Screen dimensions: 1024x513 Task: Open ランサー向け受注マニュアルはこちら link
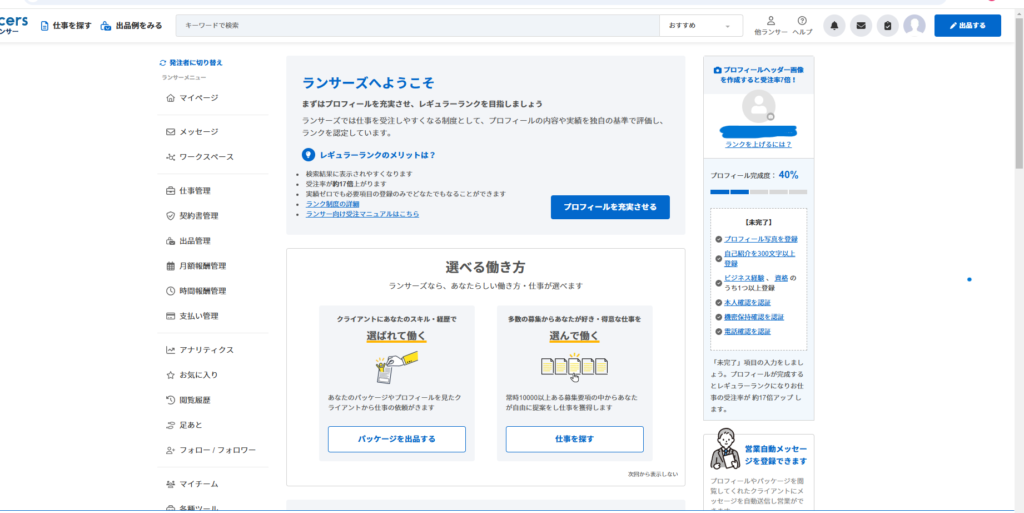click(362, 213)
